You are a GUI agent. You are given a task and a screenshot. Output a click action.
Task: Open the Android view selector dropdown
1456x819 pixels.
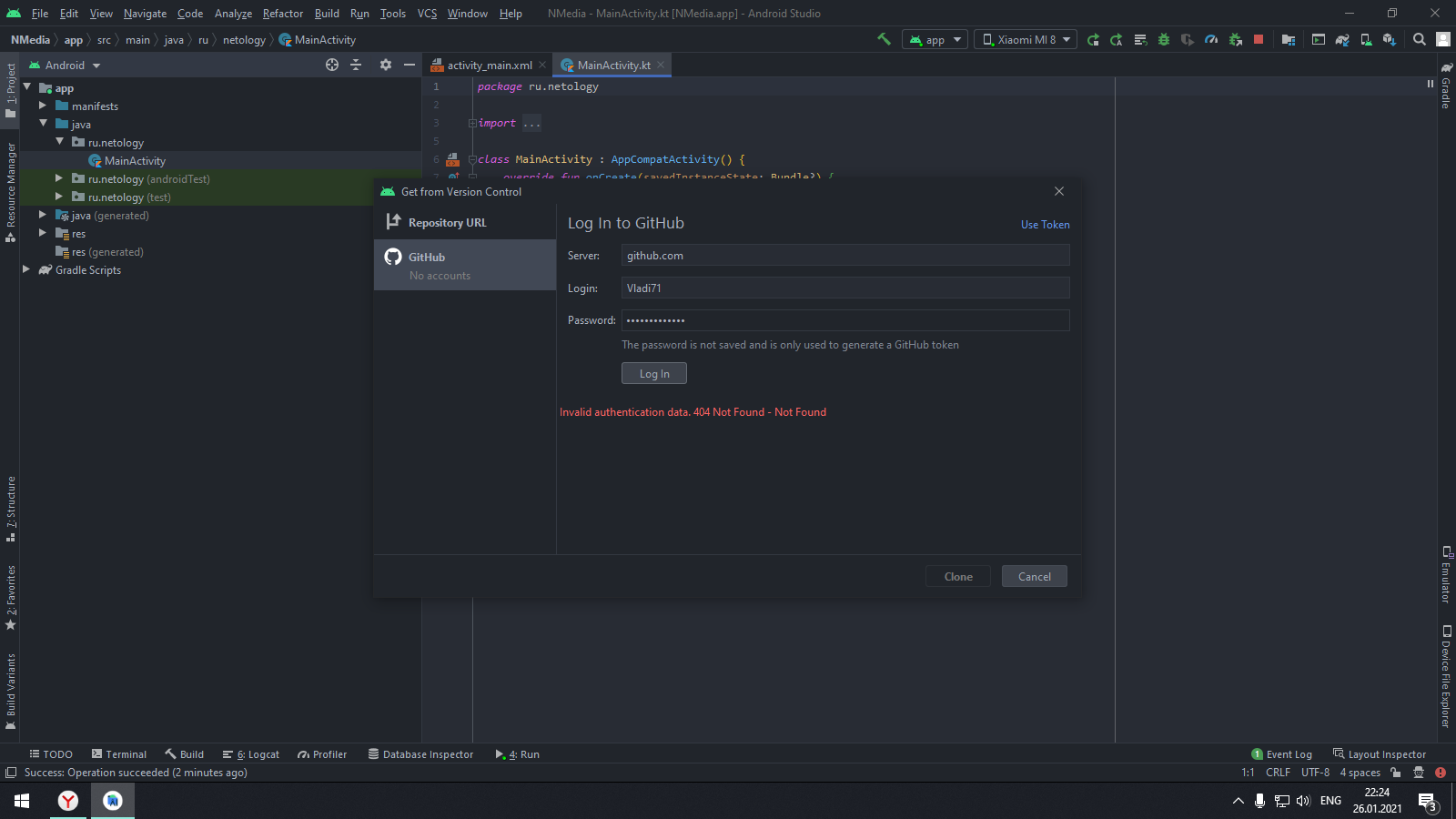click(x=65, y=66)
